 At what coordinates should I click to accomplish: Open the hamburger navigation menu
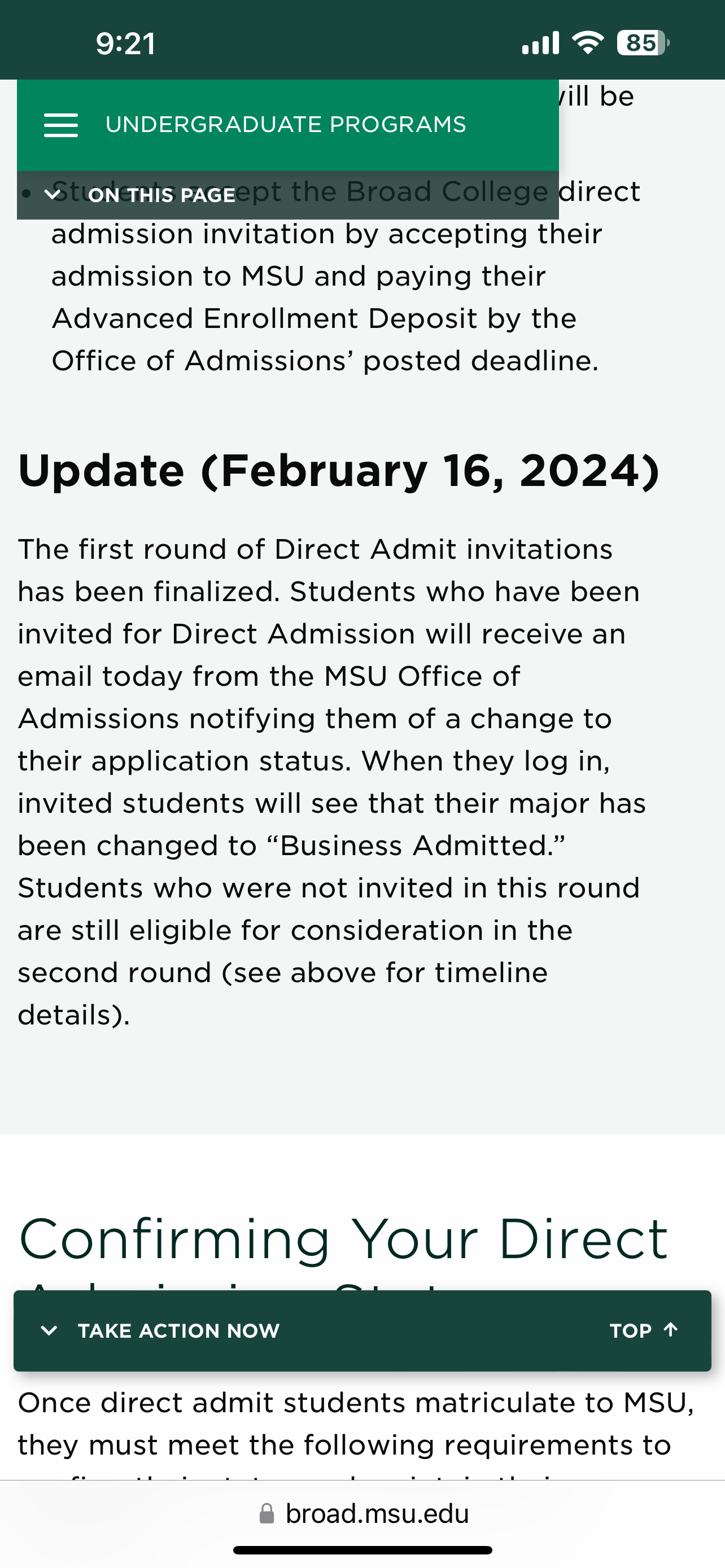[61, 125]
